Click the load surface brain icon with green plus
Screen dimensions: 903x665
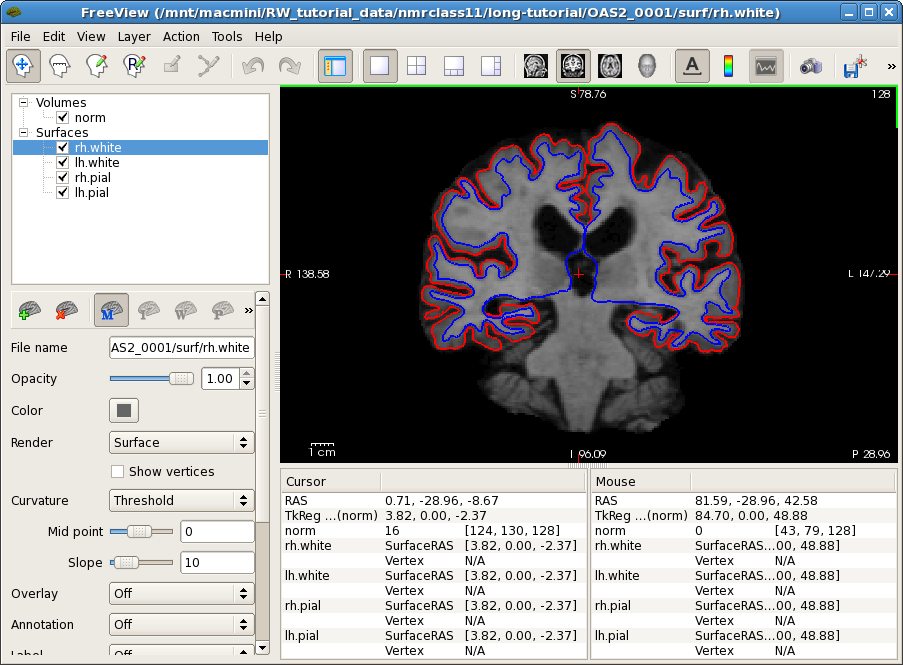(x=30, y=310)
